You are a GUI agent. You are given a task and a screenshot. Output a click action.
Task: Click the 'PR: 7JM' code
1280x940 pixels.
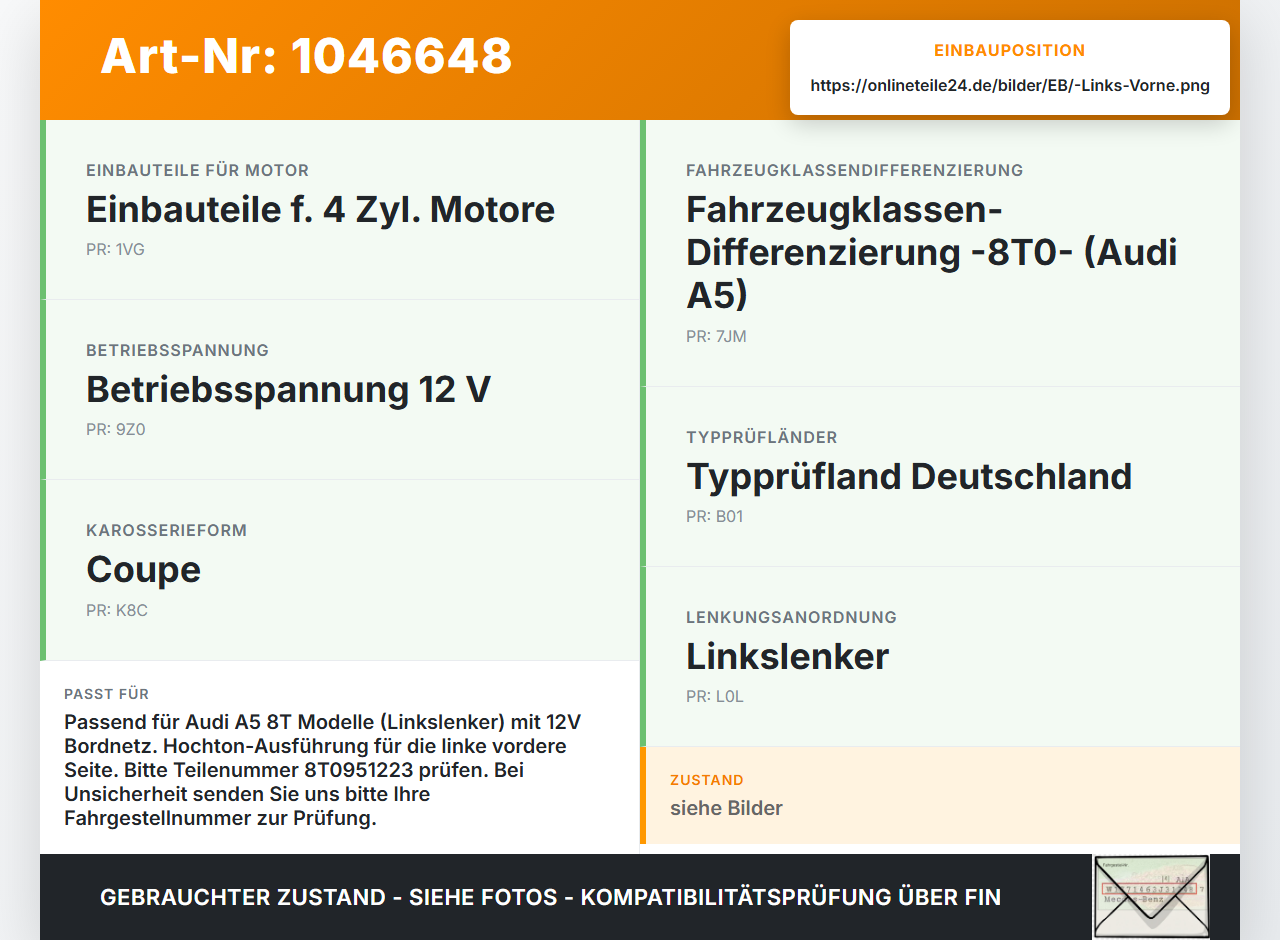(x=716, y=336)
